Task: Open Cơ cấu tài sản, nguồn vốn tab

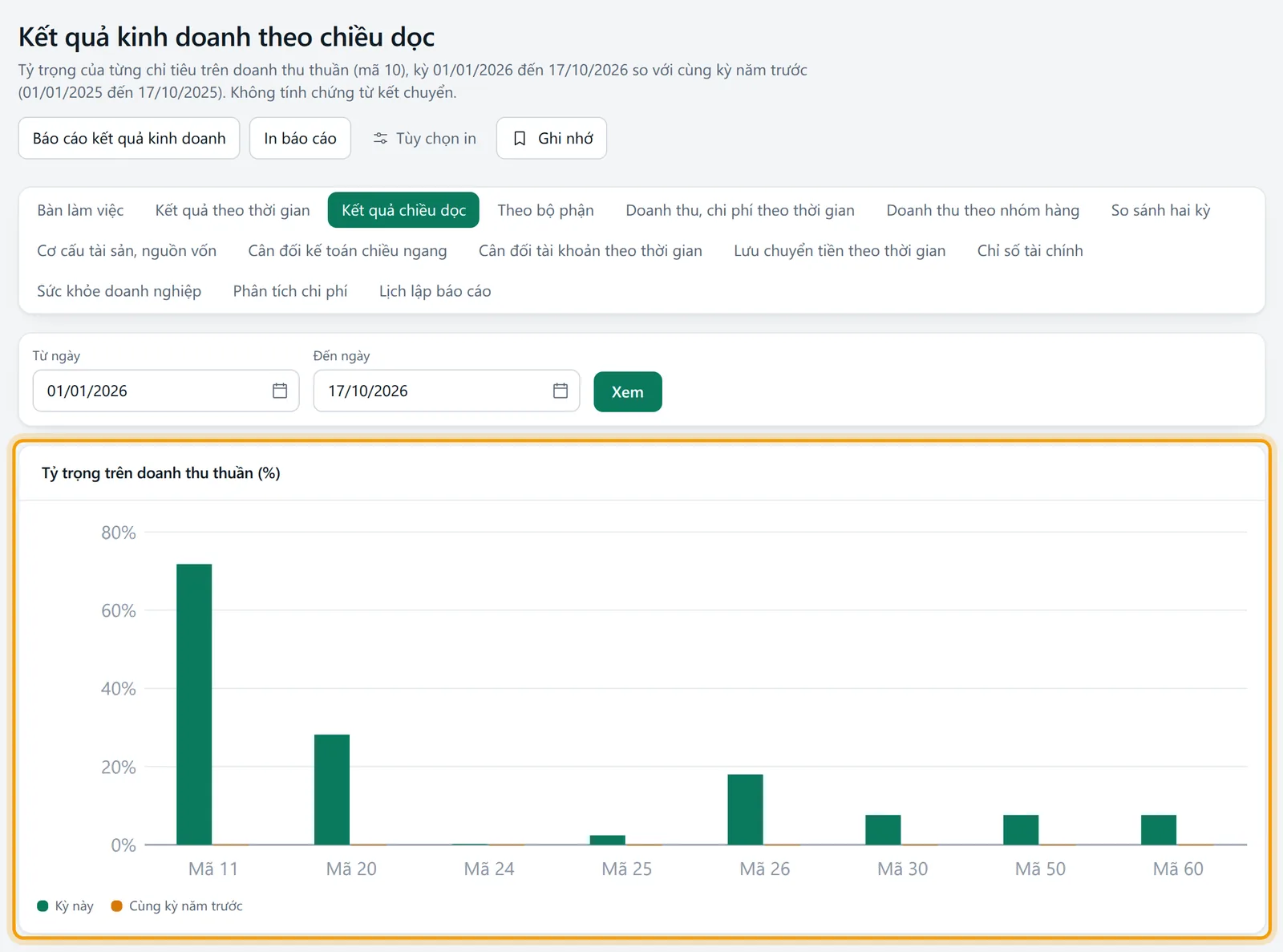Action: coord(127,251)
